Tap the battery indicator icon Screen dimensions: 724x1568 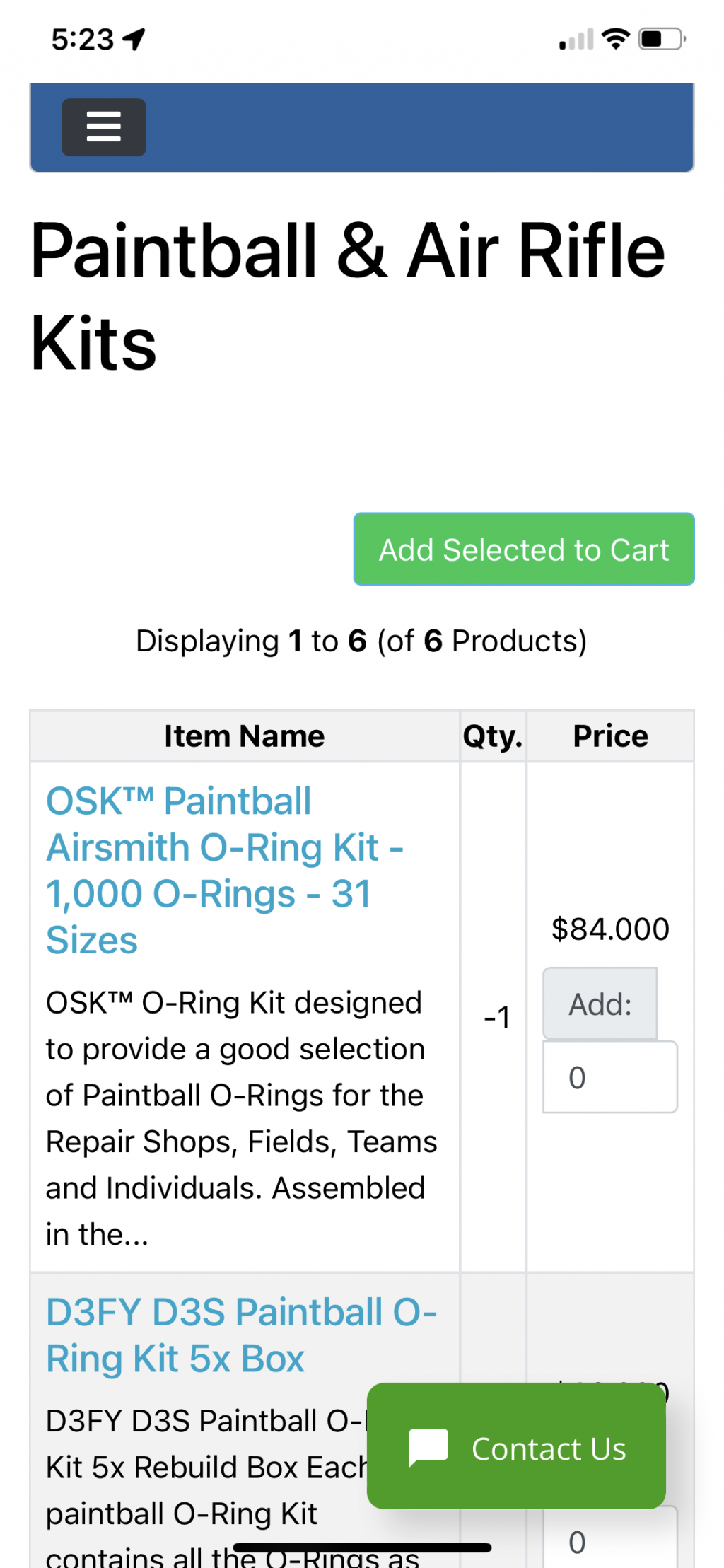tap(662, 39)
